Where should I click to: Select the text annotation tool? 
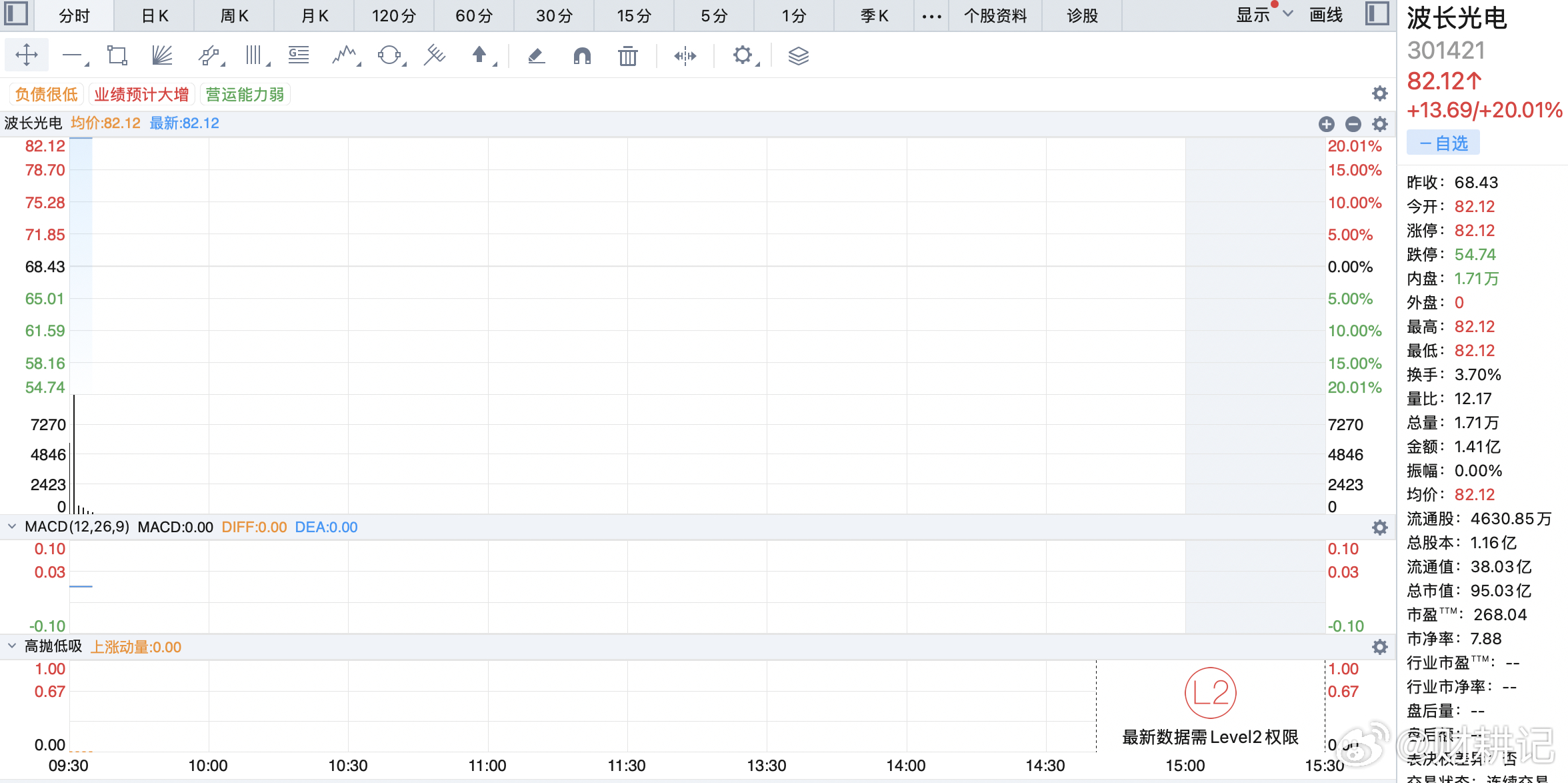[x=299, y=55]
